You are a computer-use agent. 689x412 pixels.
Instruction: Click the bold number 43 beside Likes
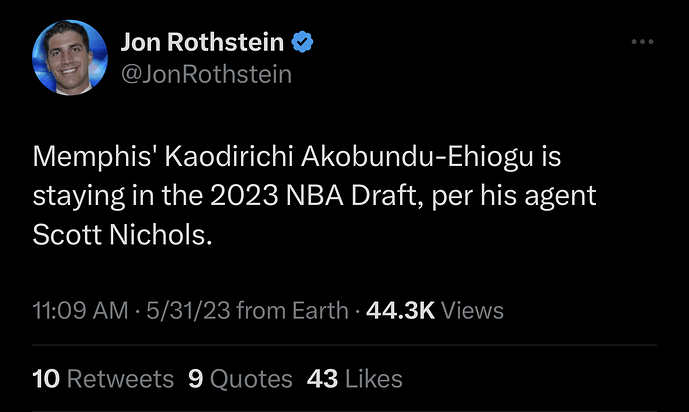click(x=322, y=379)
